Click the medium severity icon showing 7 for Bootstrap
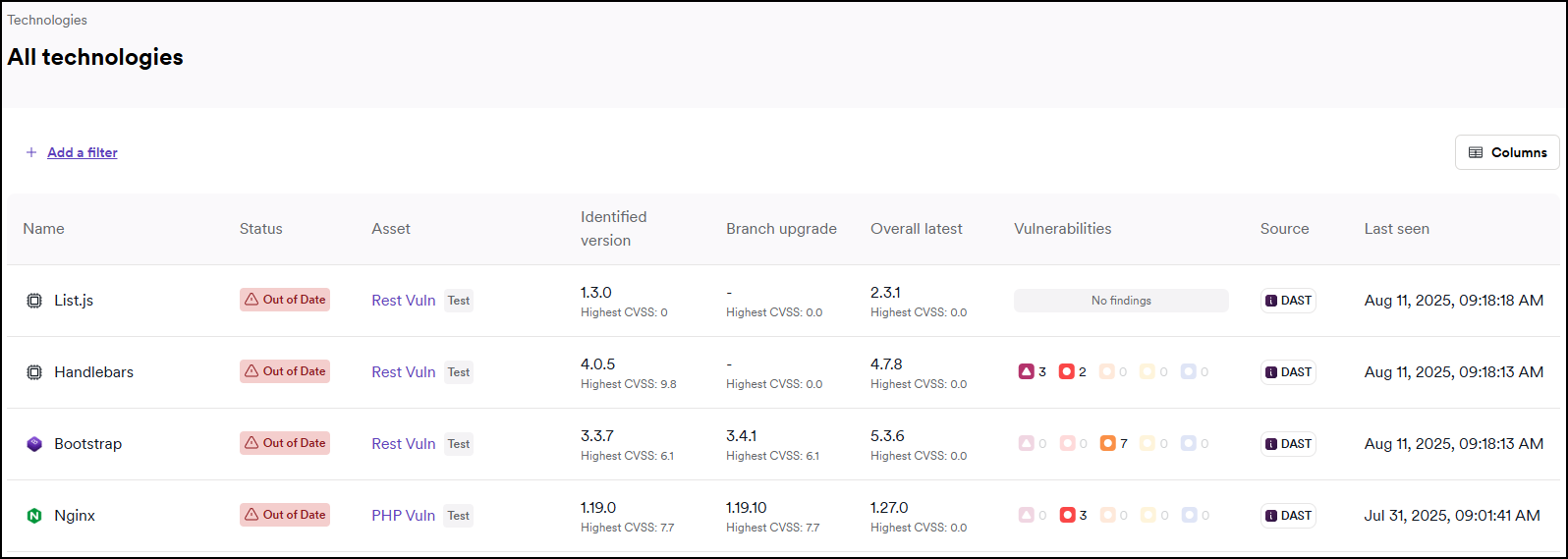Screen dimensions: 1568x559 coord(1108,443)
